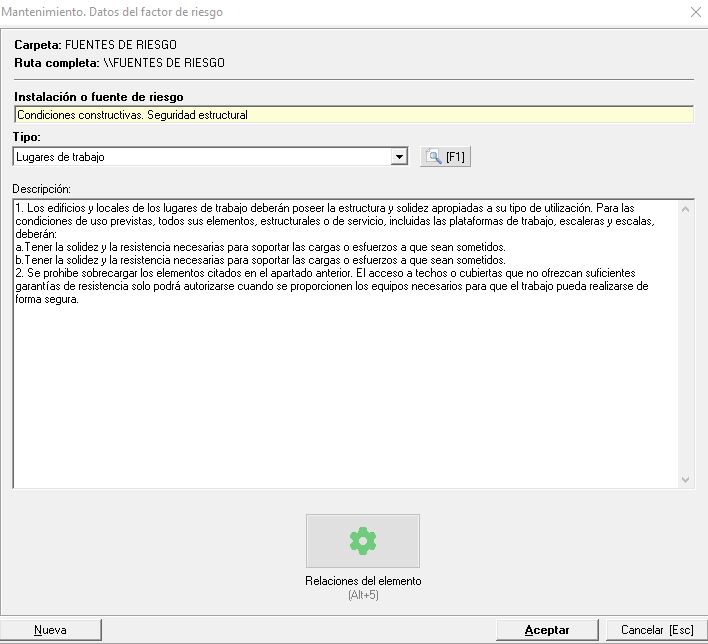Click Cancelar [Esc] to discard changes
This screenshot has height=644, width=708.
(656, 630)
